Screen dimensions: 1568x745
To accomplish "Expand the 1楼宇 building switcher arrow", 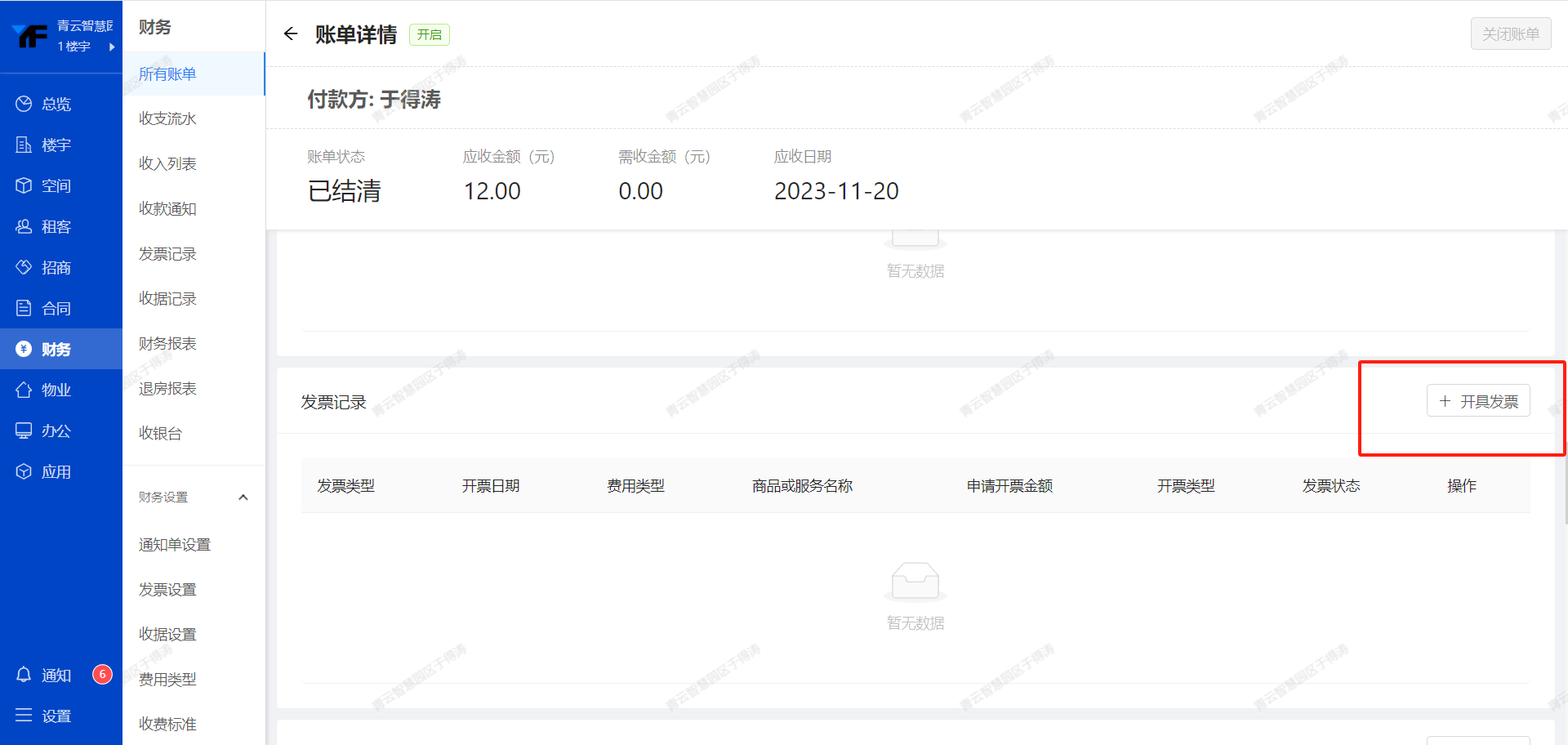I will click(x=112, y=47).
